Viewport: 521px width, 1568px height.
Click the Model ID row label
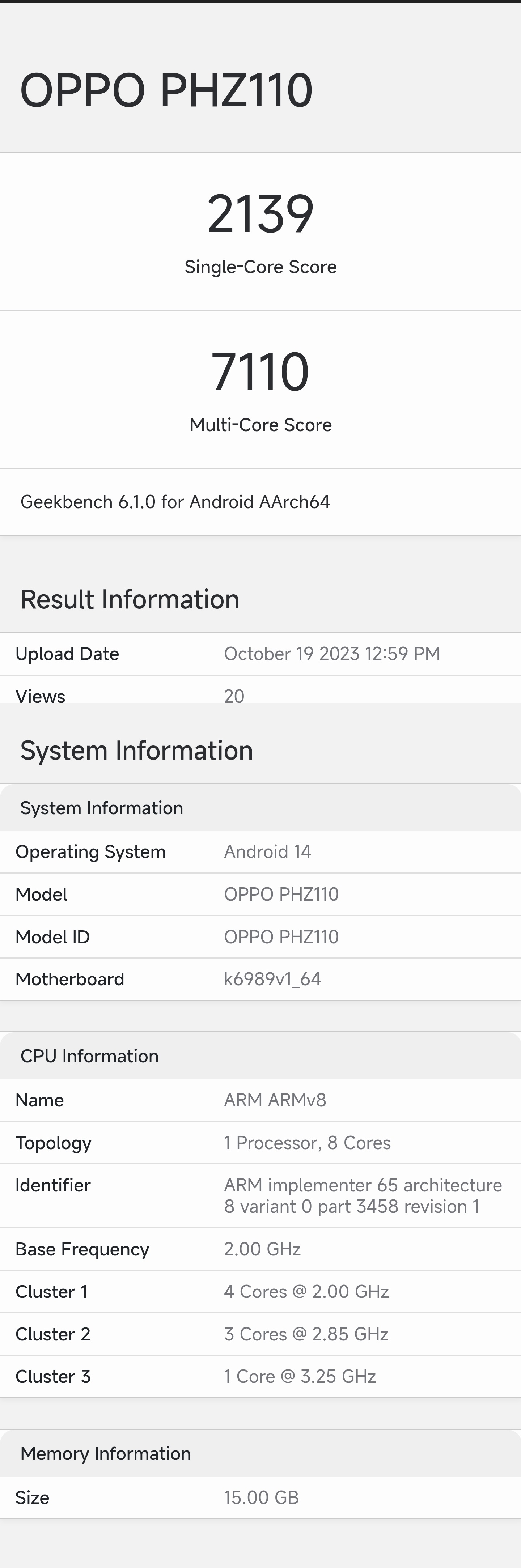(52, 937)
